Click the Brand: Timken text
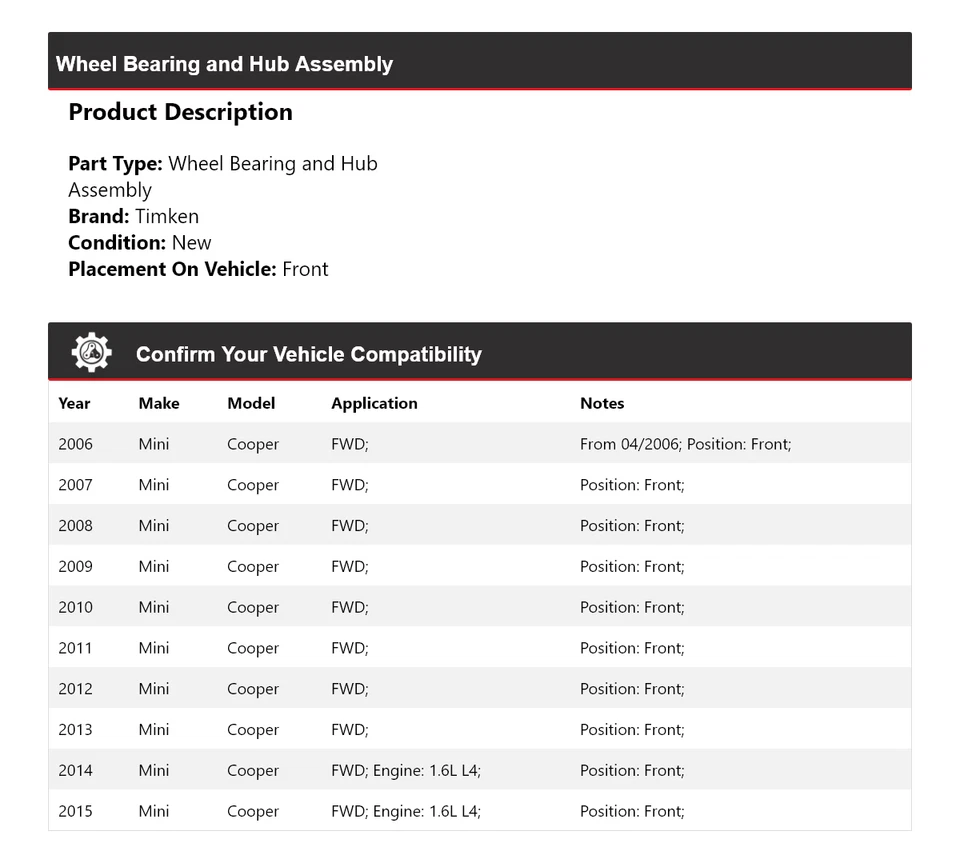The width and height of the screenshot is (960, 863). click(x=133, y=216)
